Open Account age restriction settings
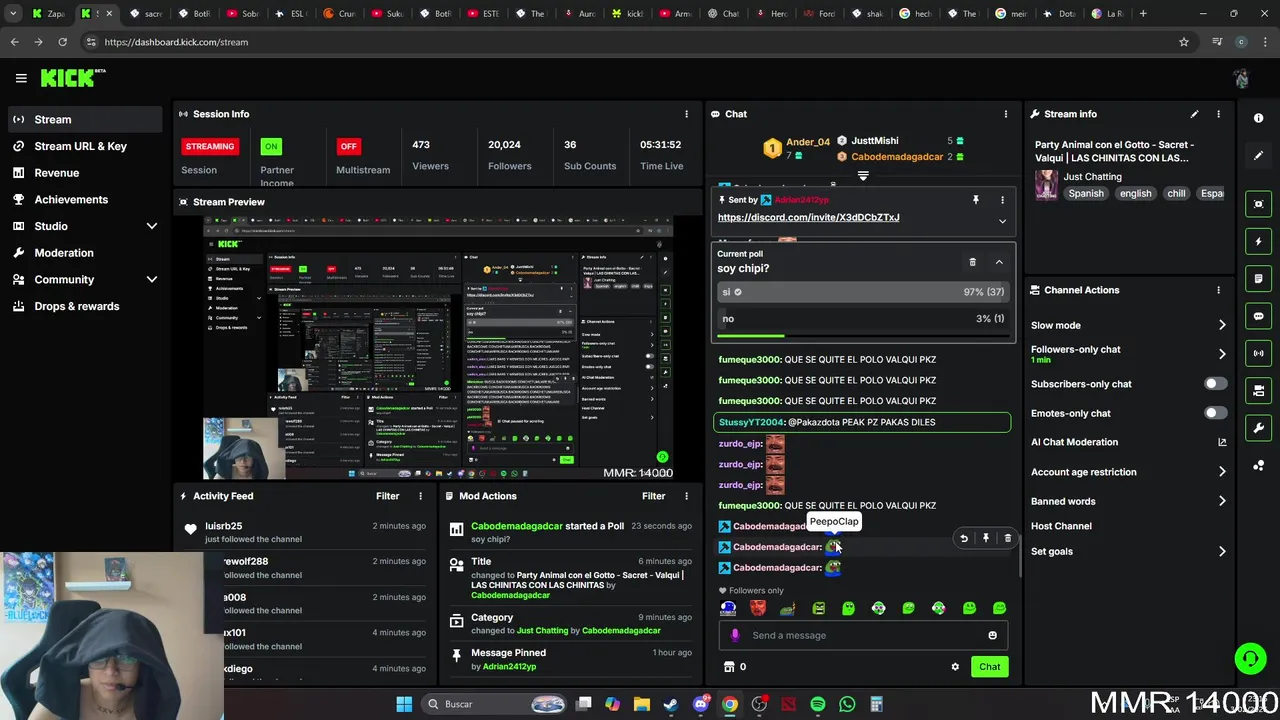1280x720 pixels. pos(1128,472)
